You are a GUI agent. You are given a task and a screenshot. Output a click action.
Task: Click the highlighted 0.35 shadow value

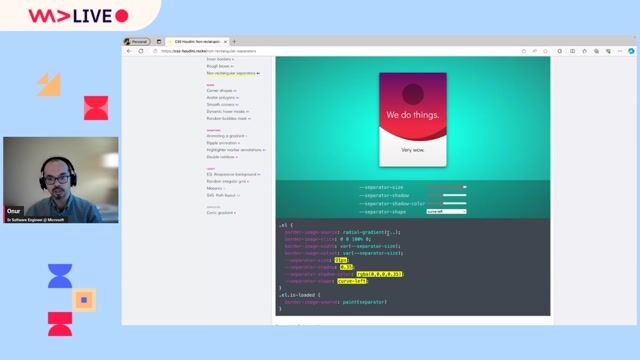point(346,267)
